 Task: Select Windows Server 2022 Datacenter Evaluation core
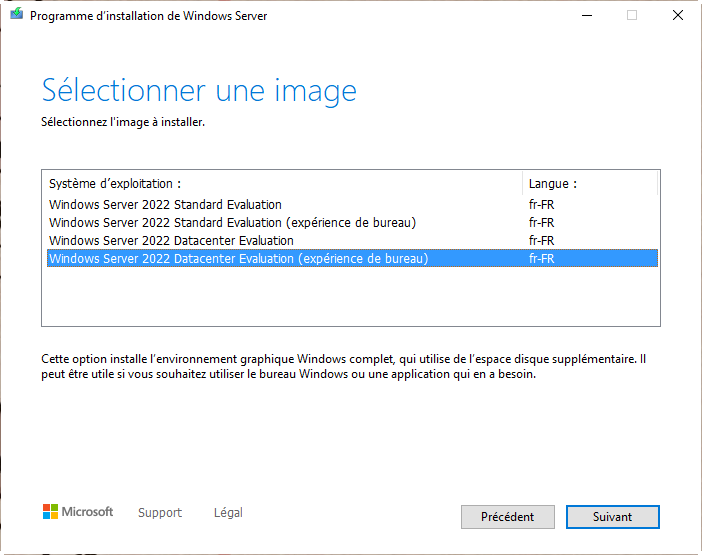(171, 240)
